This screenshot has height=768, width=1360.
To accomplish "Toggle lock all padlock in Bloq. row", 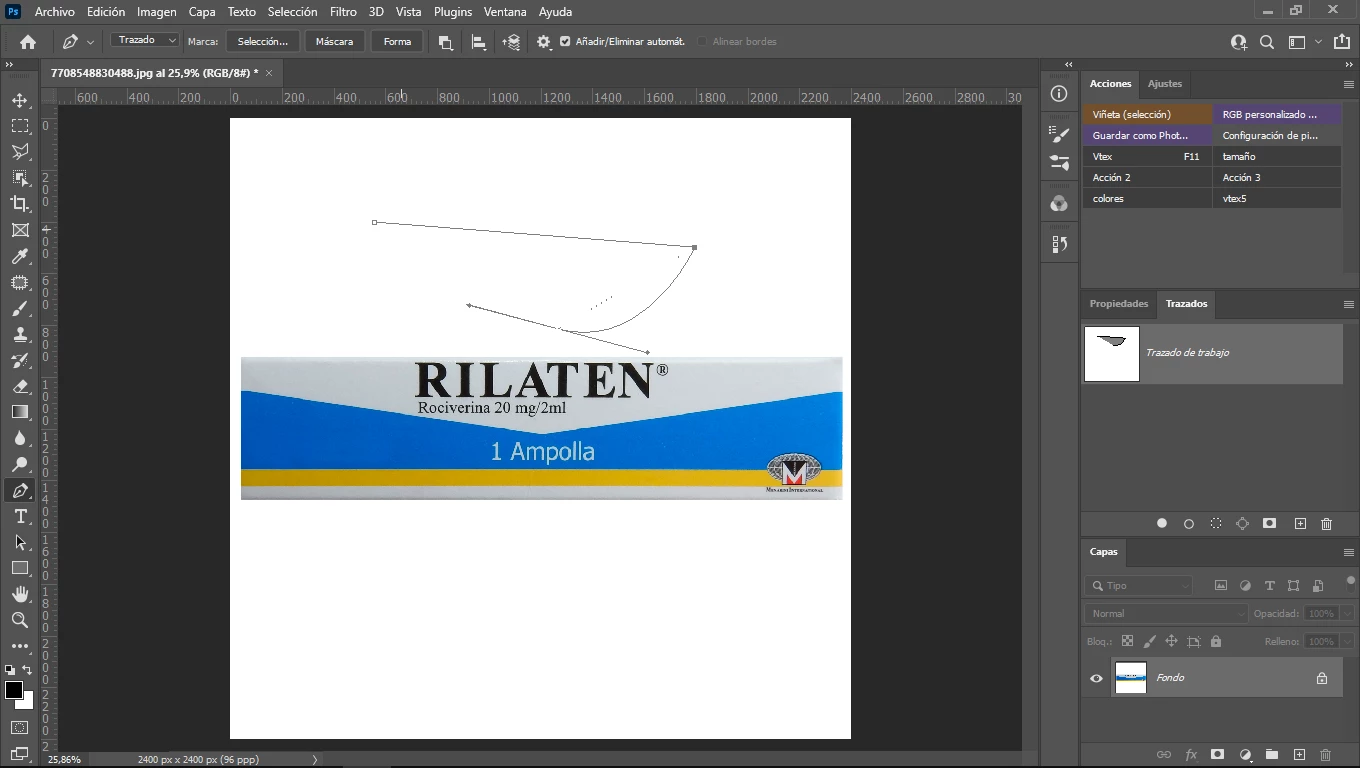I will [1216, 641].
